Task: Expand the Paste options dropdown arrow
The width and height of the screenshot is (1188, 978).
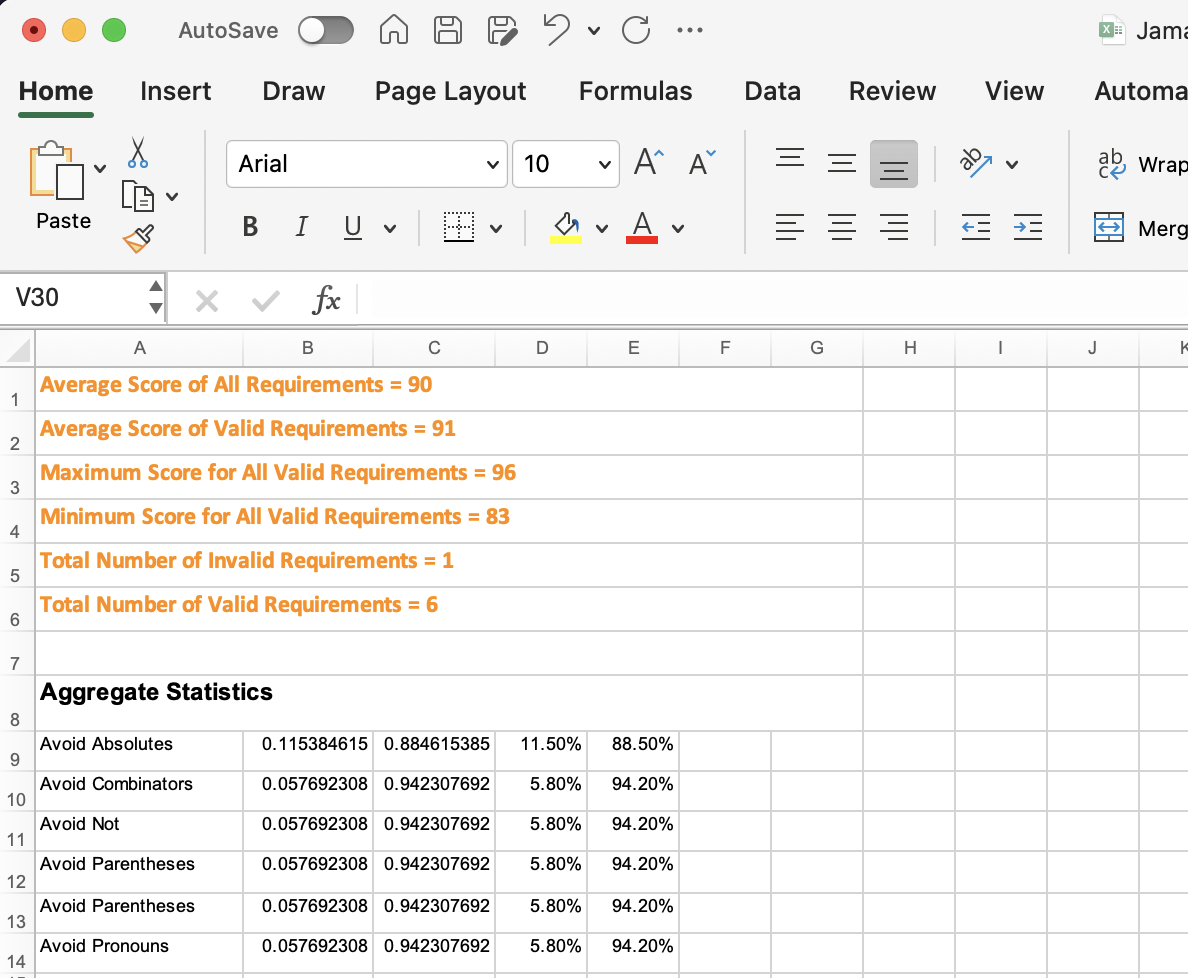Action: pyautogui.click(x=100, y=168)
